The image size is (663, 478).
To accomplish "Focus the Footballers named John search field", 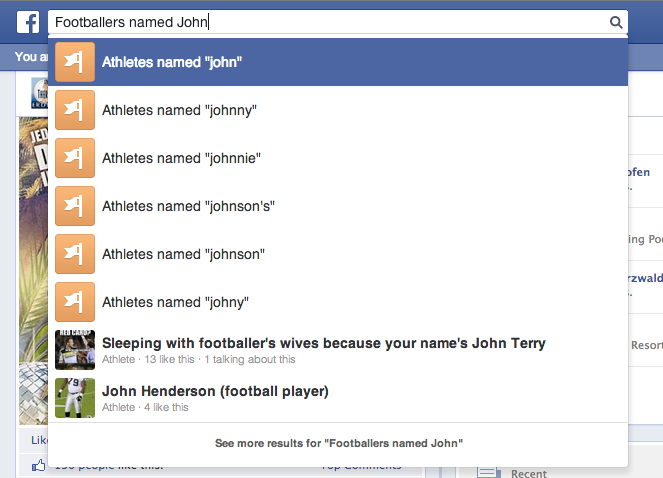I will 330,22.
